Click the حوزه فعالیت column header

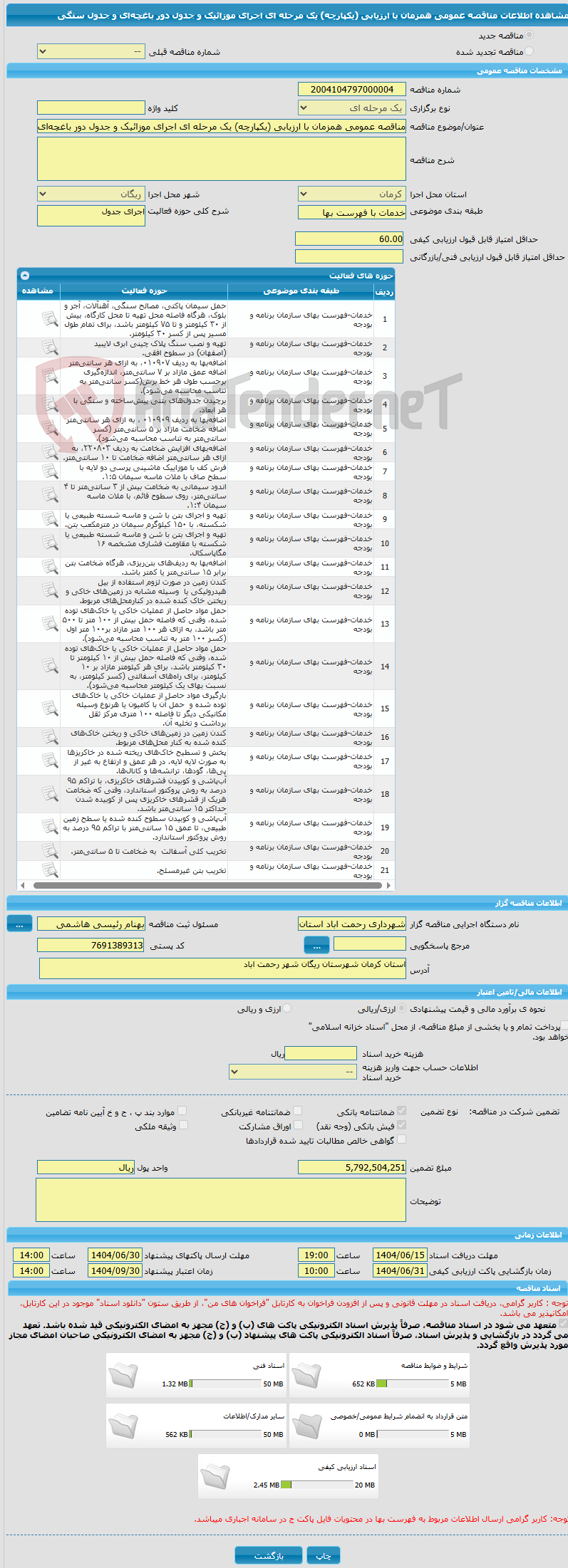tap(144, 291)
